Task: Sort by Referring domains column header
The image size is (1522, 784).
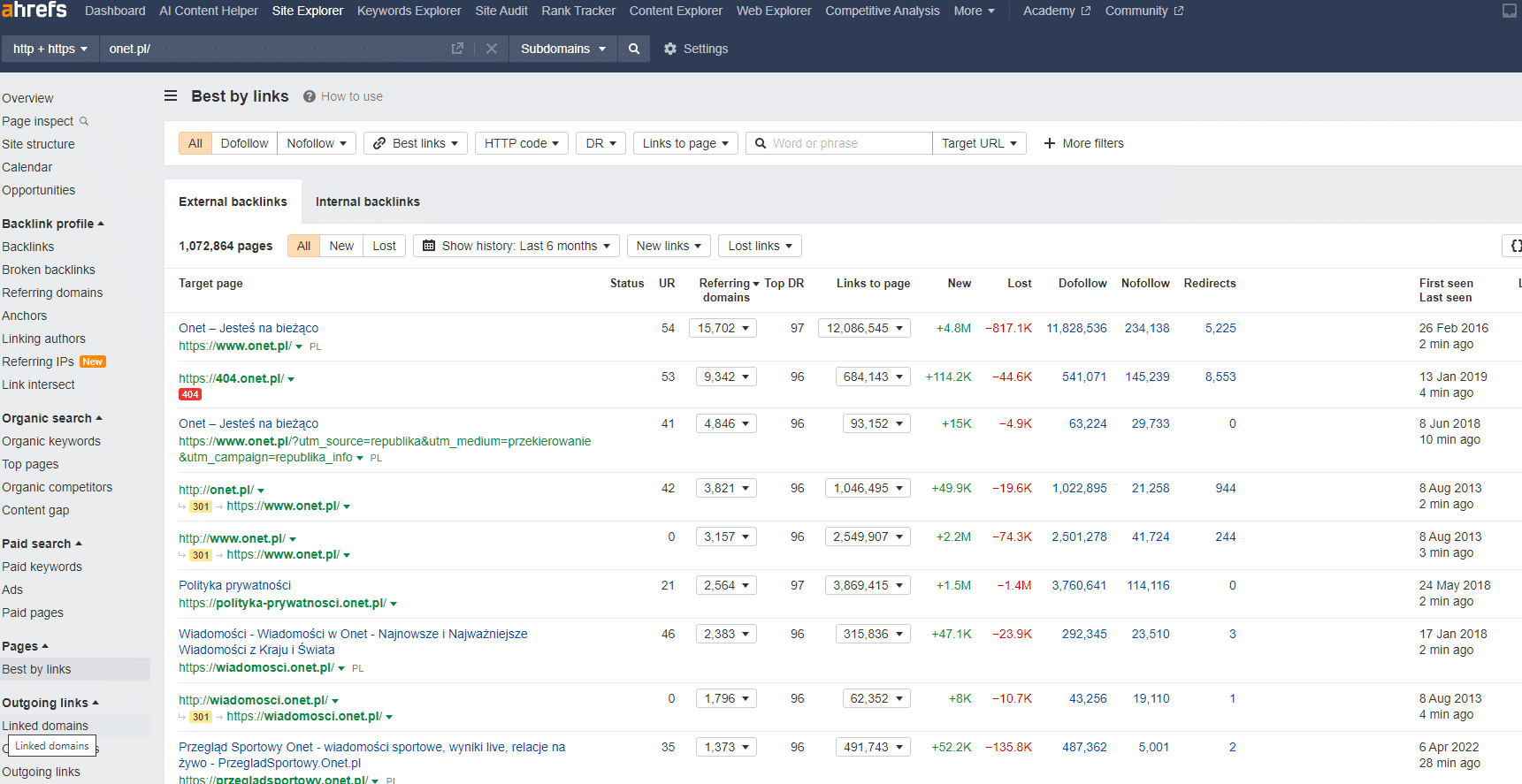Action: coord(726,290)
